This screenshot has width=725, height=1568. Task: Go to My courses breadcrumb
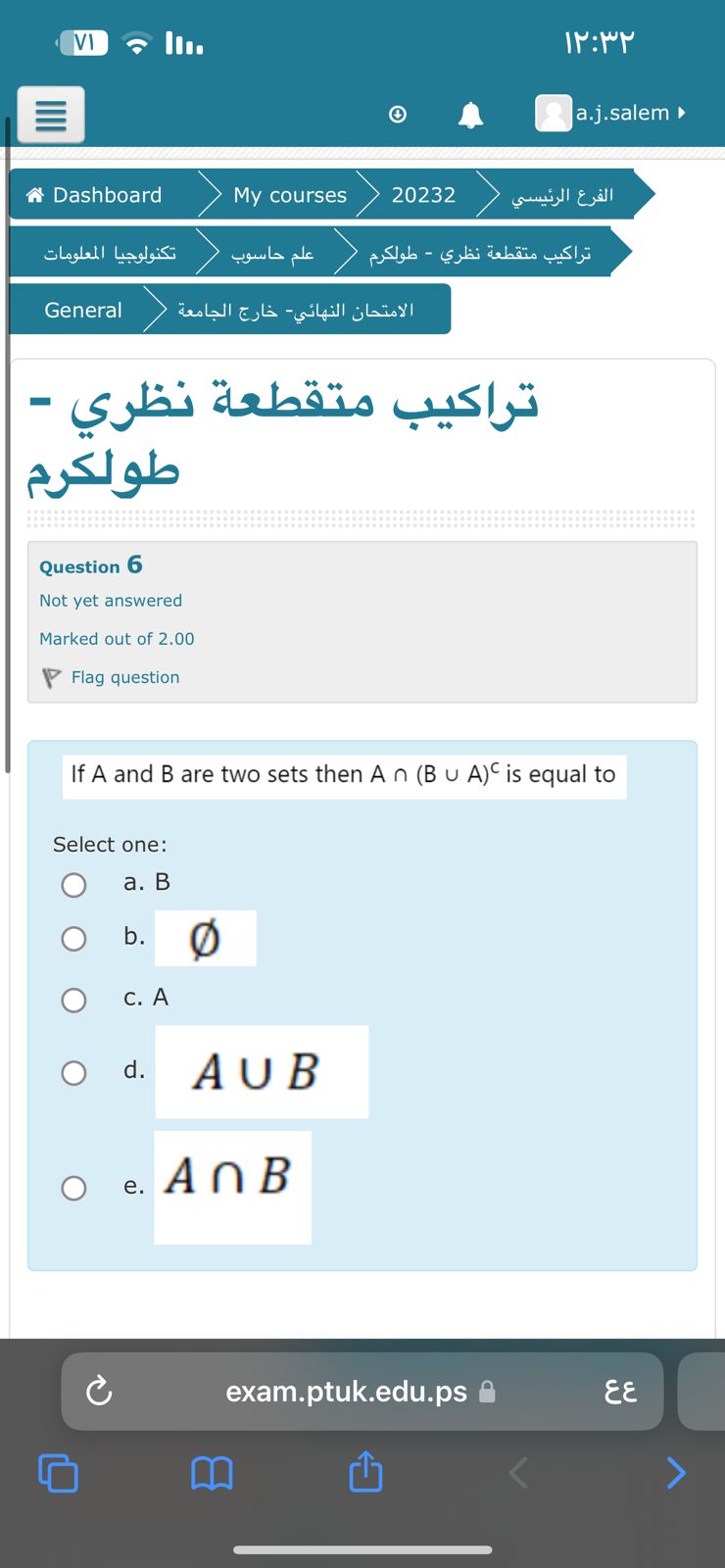click(x=289, y=194)
